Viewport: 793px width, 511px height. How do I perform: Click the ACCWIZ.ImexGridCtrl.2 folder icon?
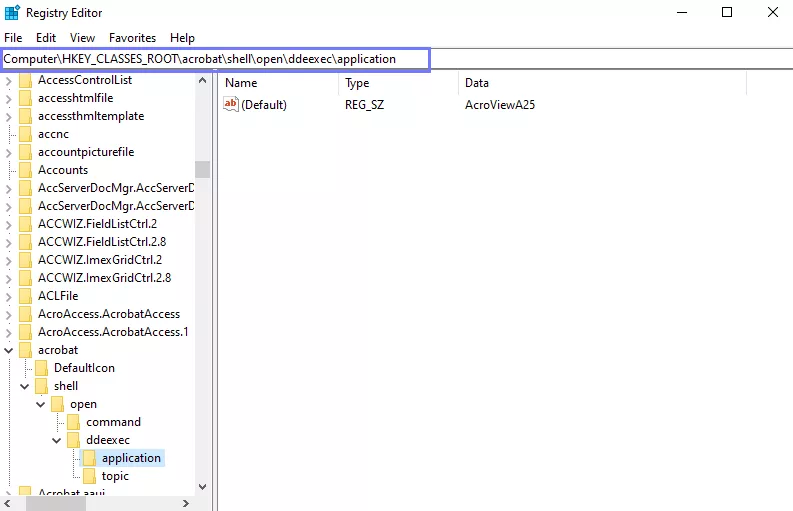pos(25,260)
